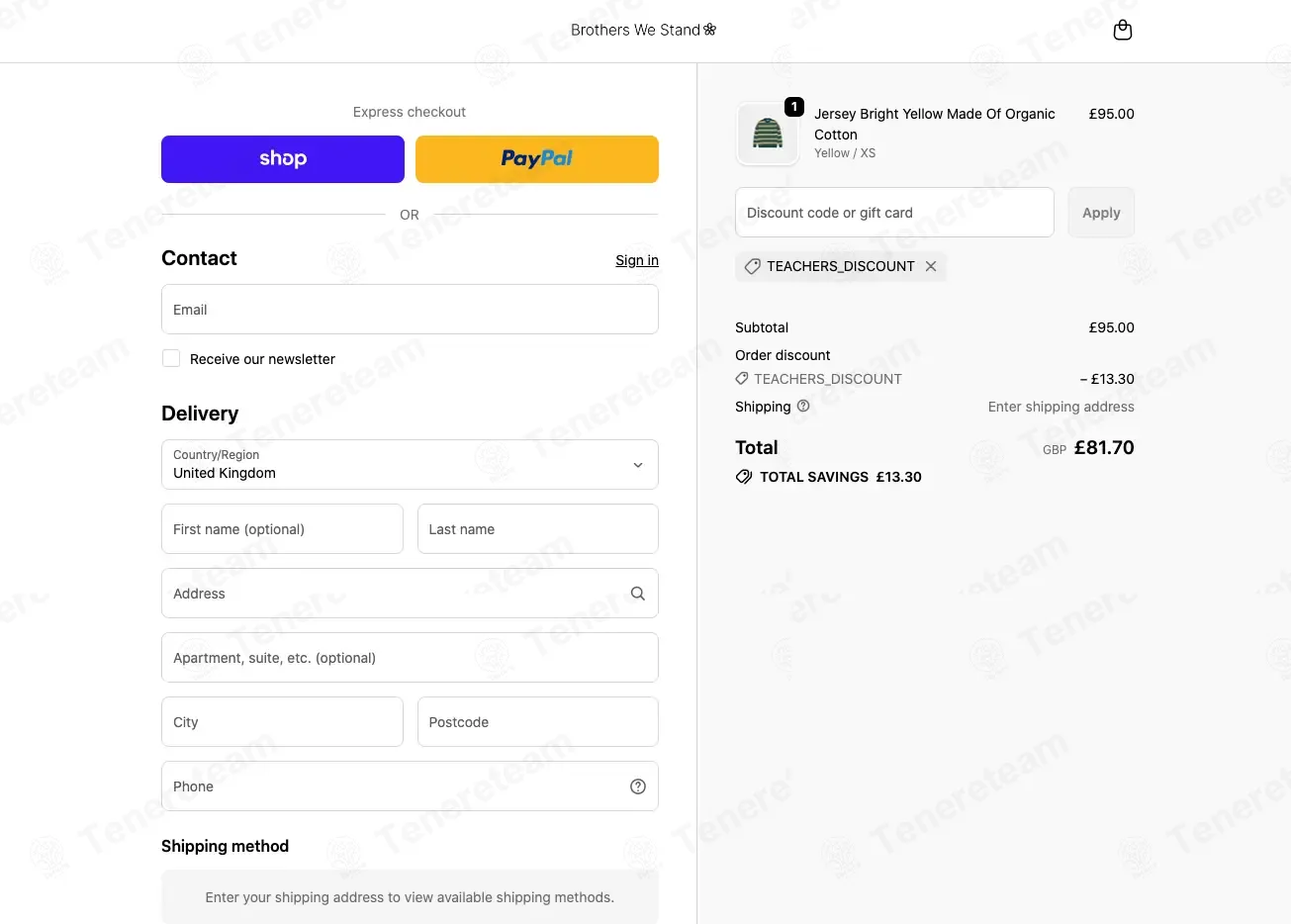
Task: Open the phone field help question icon
Action: pyautogui.click(x=638, y=786)
